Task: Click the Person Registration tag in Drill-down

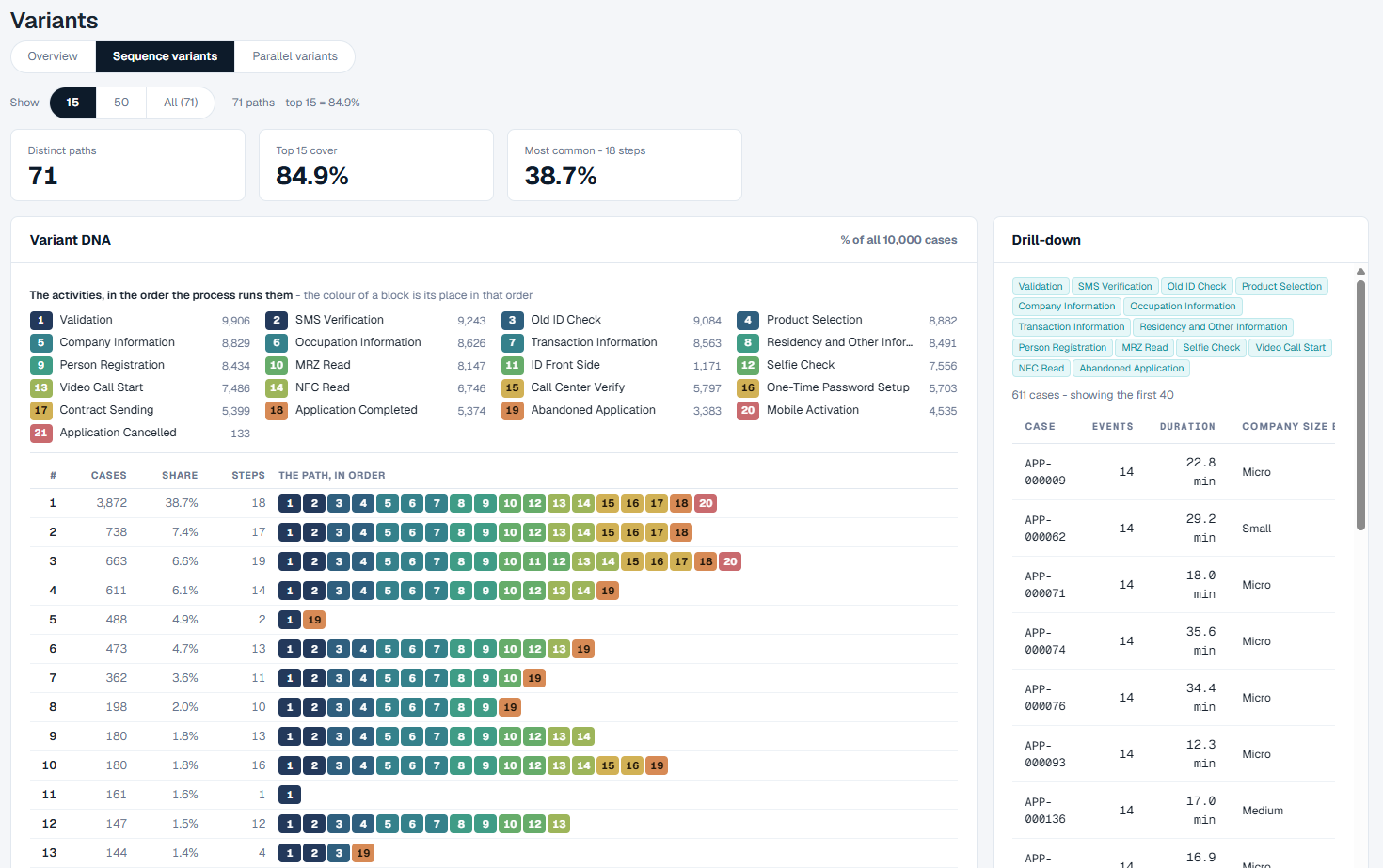Action: (1062, 348)
